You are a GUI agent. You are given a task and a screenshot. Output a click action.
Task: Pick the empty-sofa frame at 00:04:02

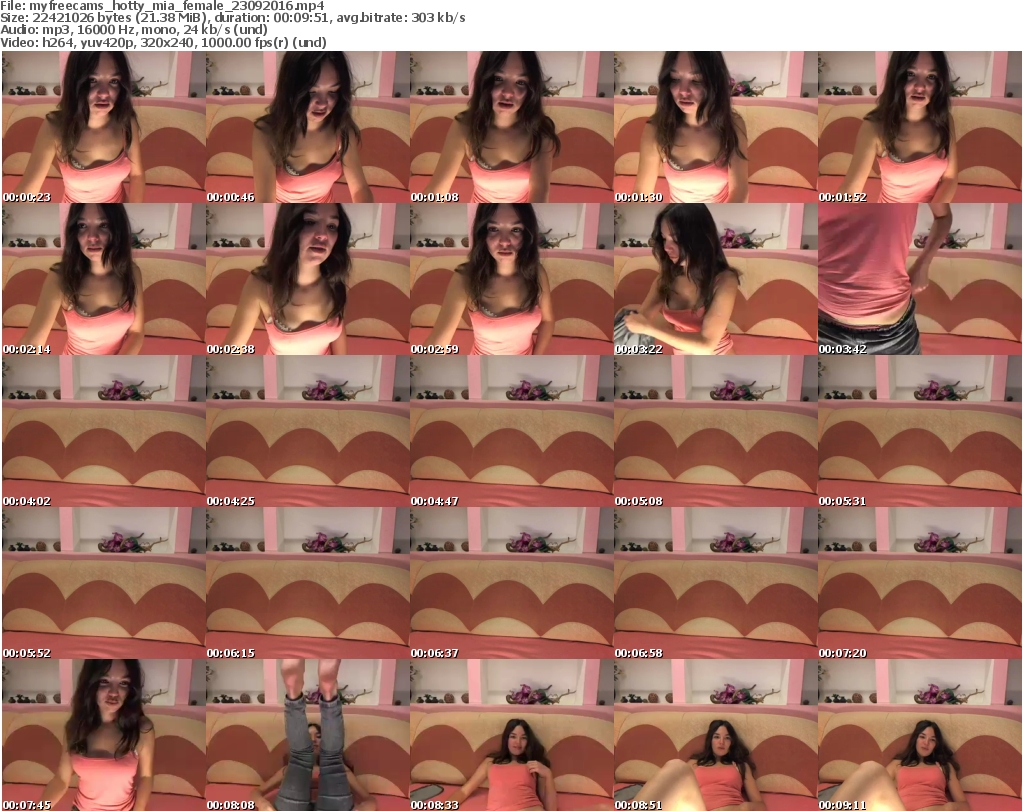[x=104, y=432]
